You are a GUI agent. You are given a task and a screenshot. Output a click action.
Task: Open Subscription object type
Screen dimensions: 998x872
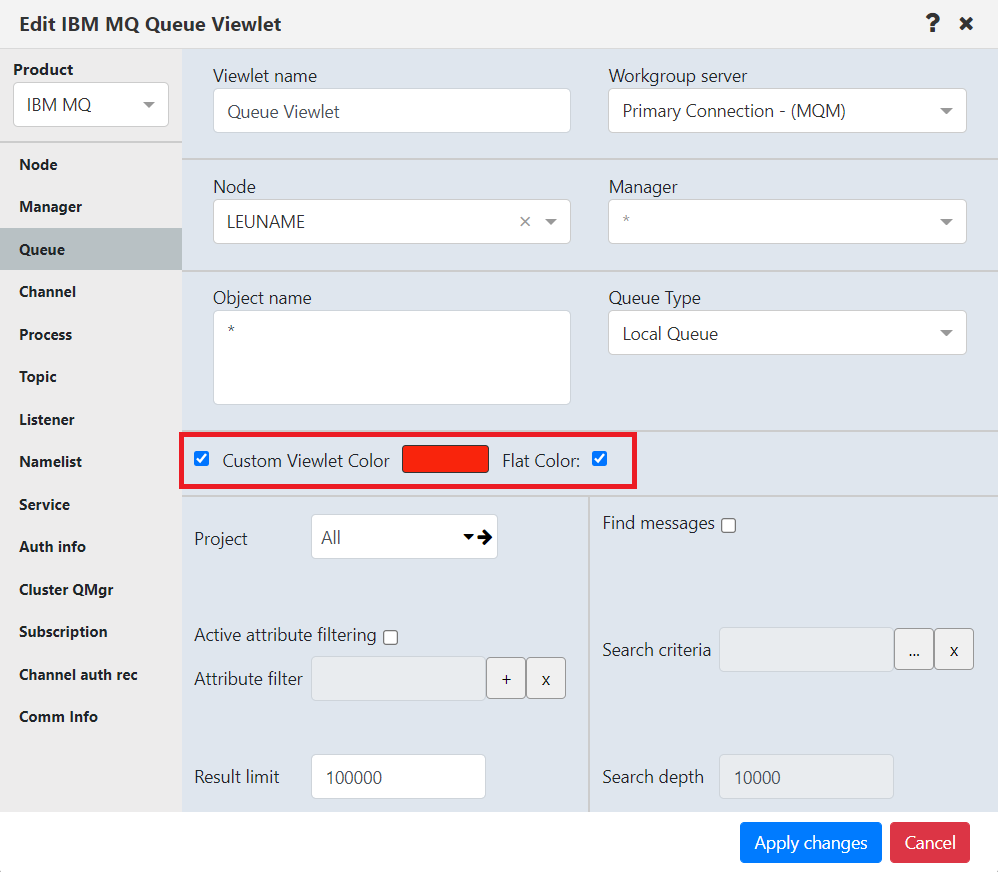click(91, 631)
